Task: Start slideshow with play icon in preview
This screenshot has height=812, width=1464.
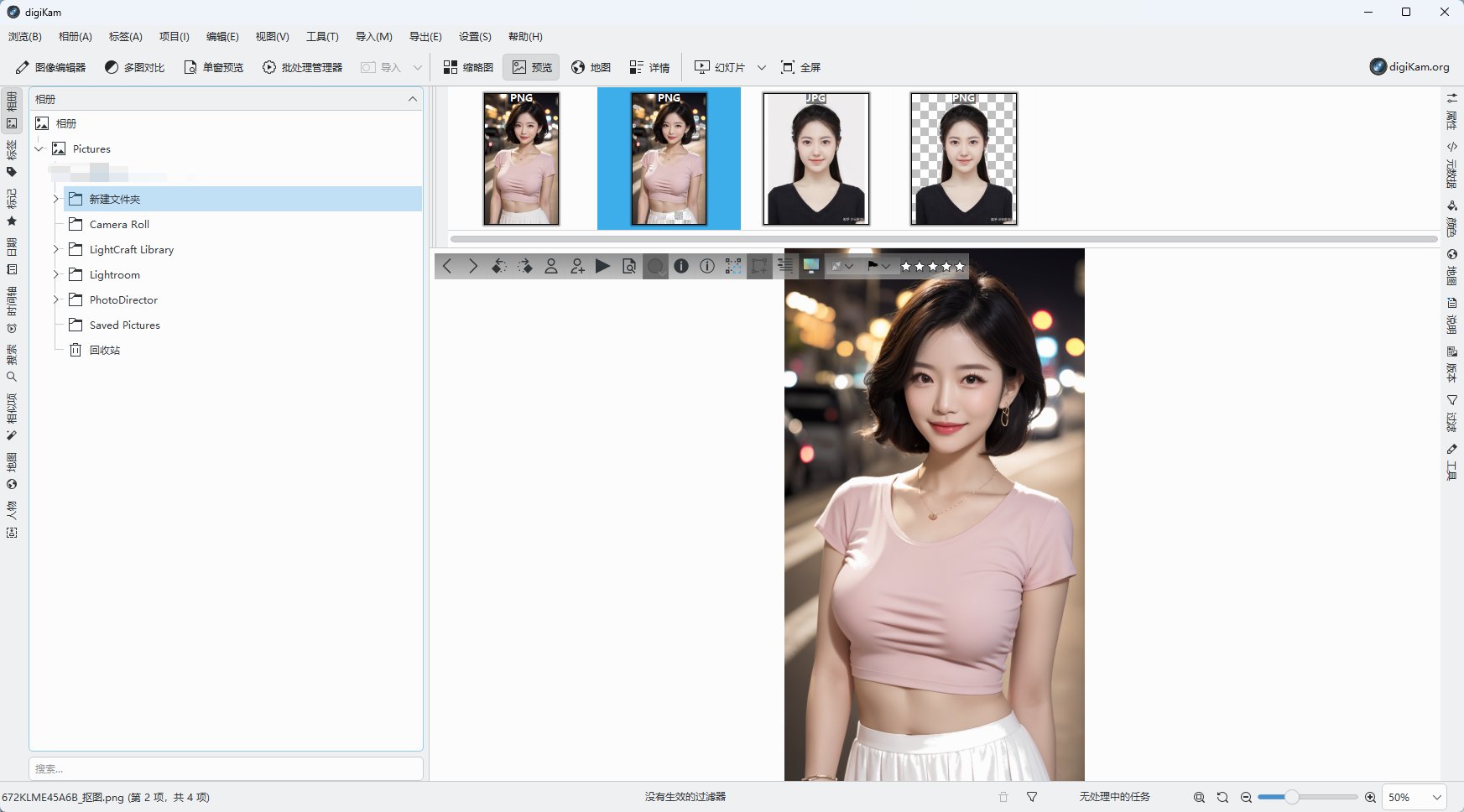Action: (x=603, y=266)
